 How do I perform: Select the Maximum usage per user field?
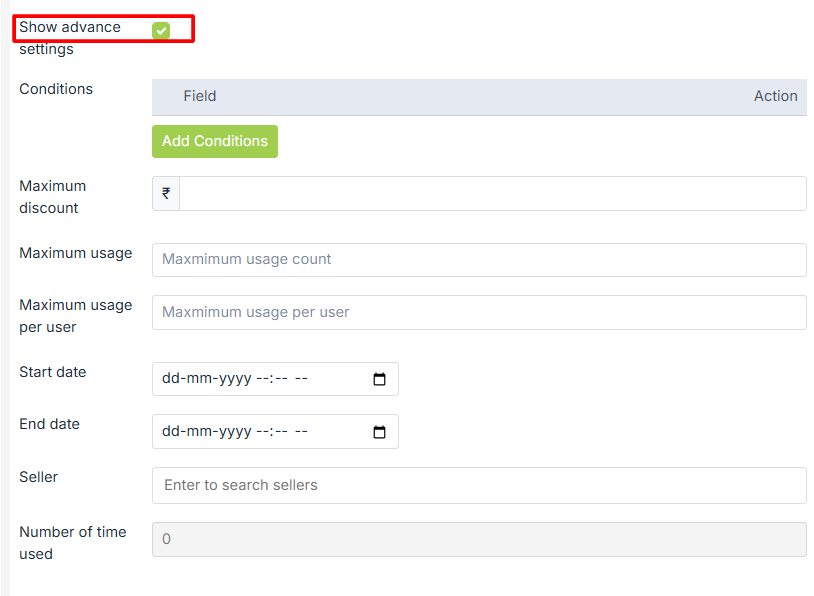tap(479, 312)
